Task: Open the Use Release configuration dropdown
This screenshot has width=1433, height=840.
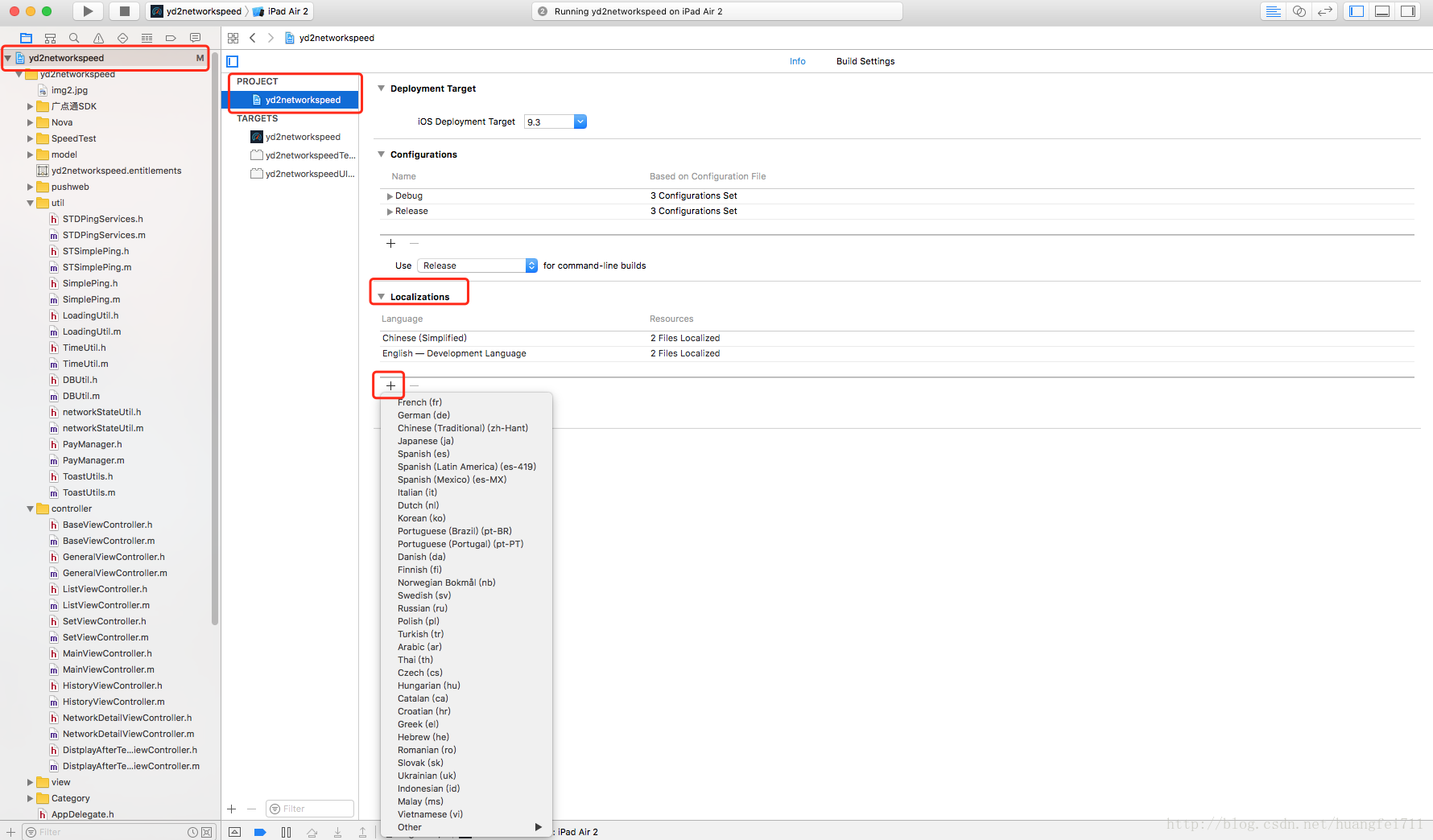Action: click(x=477, y=266)
